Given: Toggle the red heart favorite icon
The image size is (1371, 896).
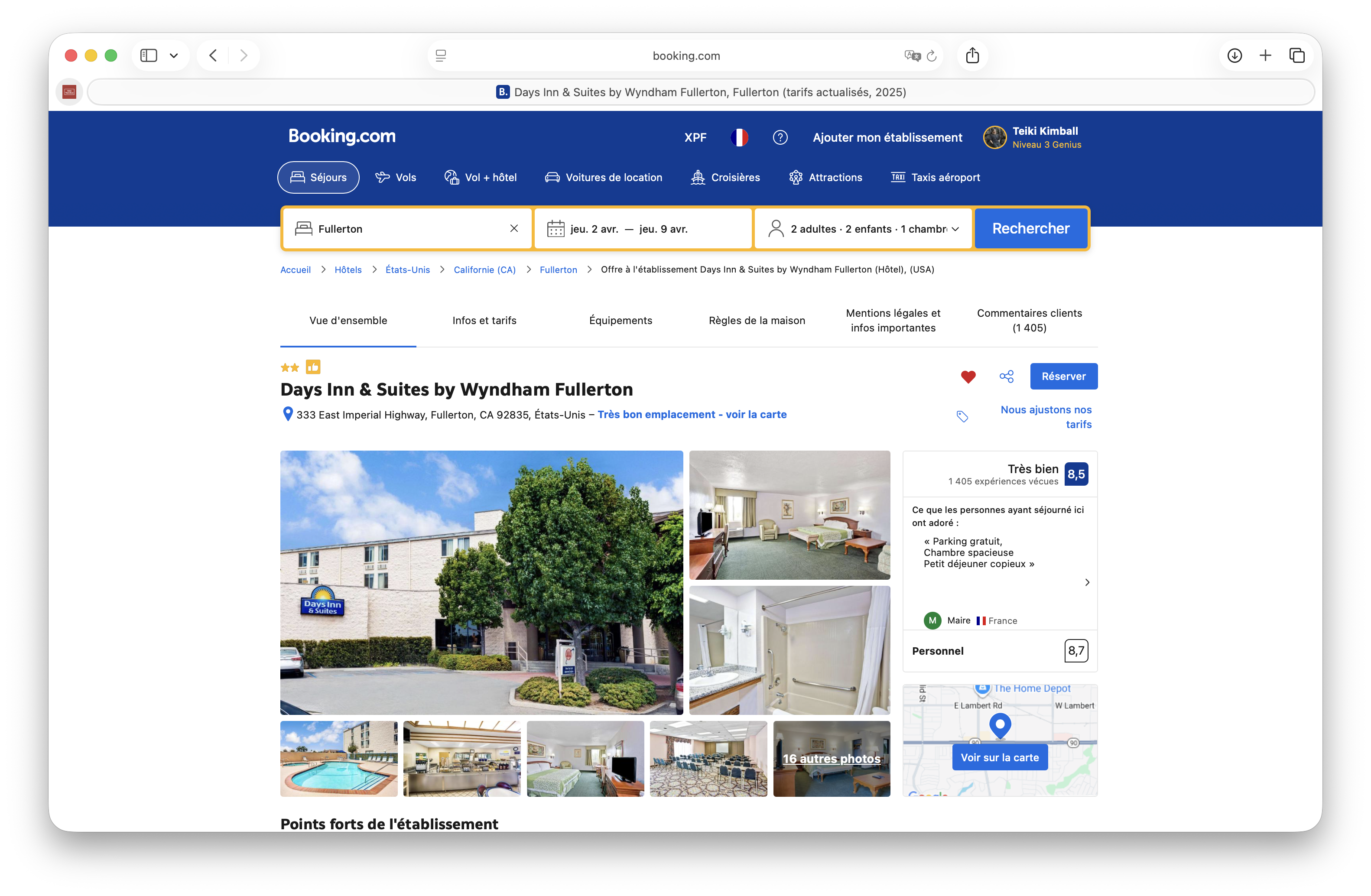Looking at the screenshot, I should point(968,377).
